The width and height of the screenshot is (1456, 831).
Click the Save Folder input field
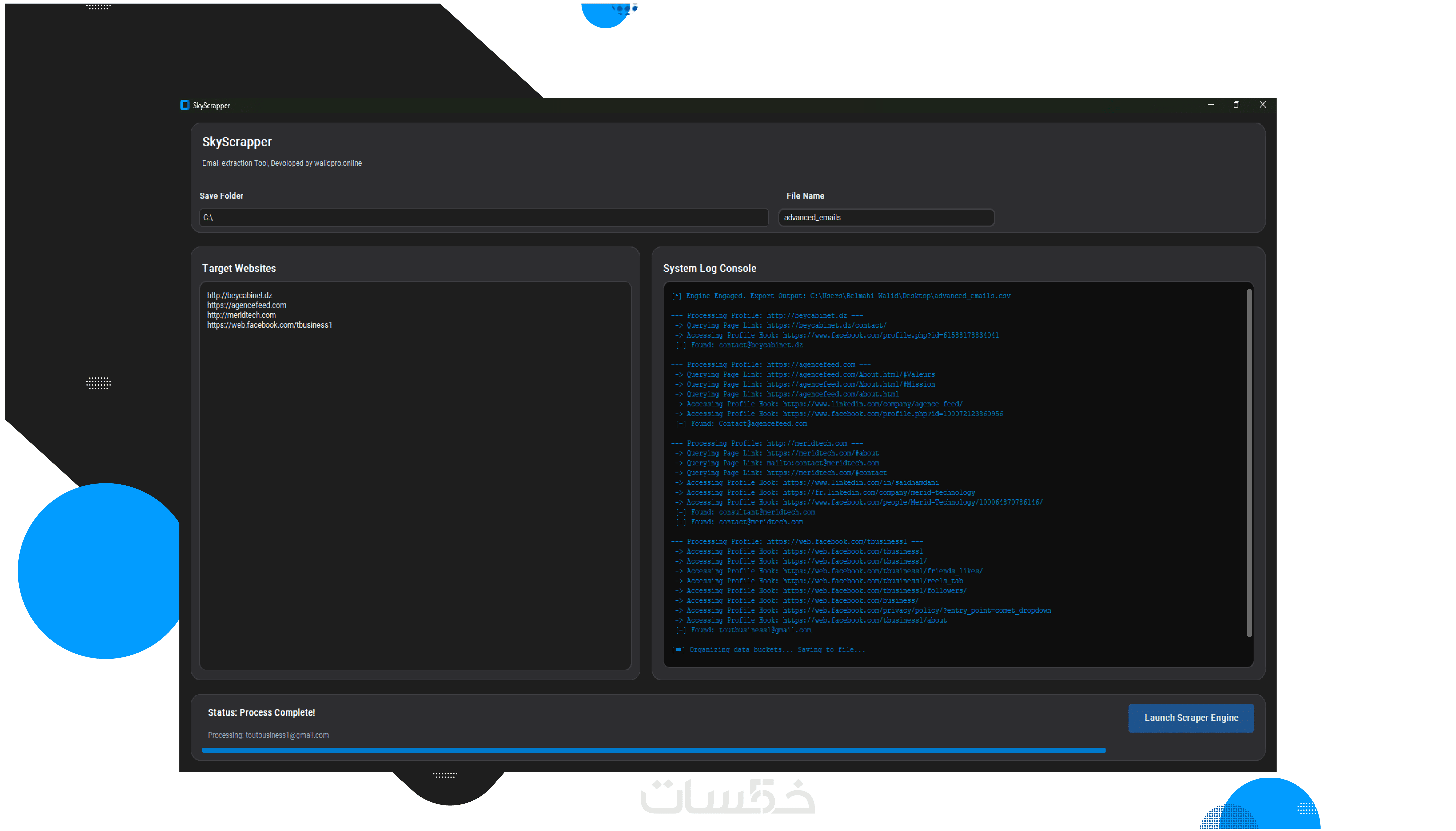pos(484,218)
